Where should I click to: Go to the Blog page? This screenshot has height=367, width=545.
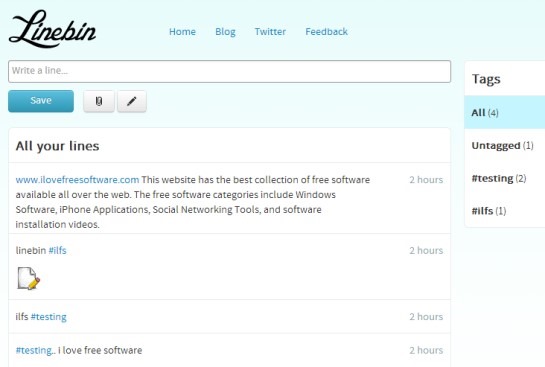tap(225, 32)
